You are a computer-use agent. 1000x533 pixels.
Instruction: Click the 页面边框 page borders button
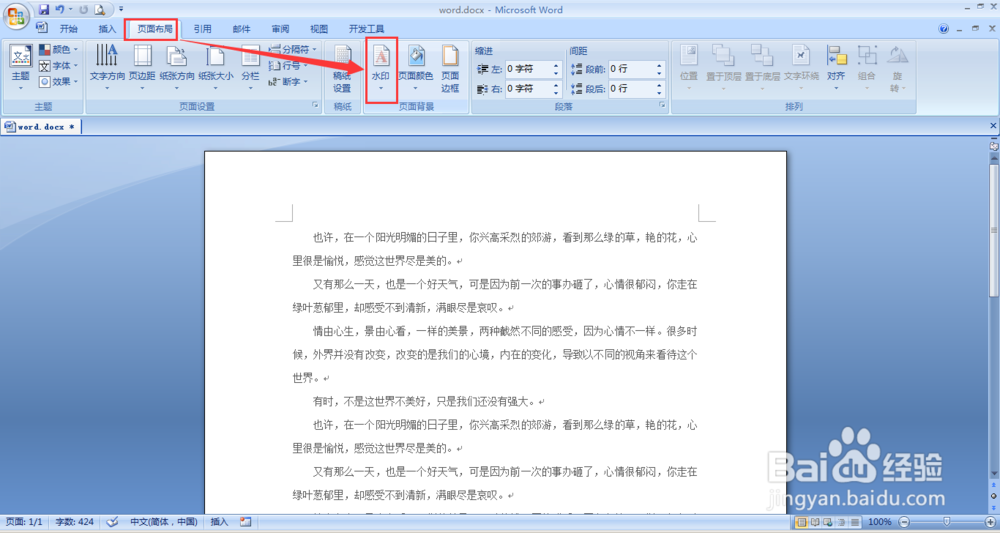click(450, 69)
